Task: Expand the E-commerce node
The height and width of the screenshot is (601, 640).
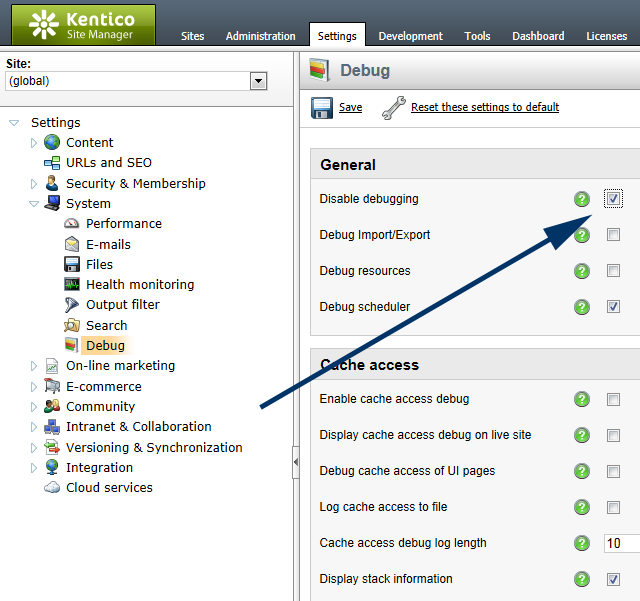Action: [34, 386]
